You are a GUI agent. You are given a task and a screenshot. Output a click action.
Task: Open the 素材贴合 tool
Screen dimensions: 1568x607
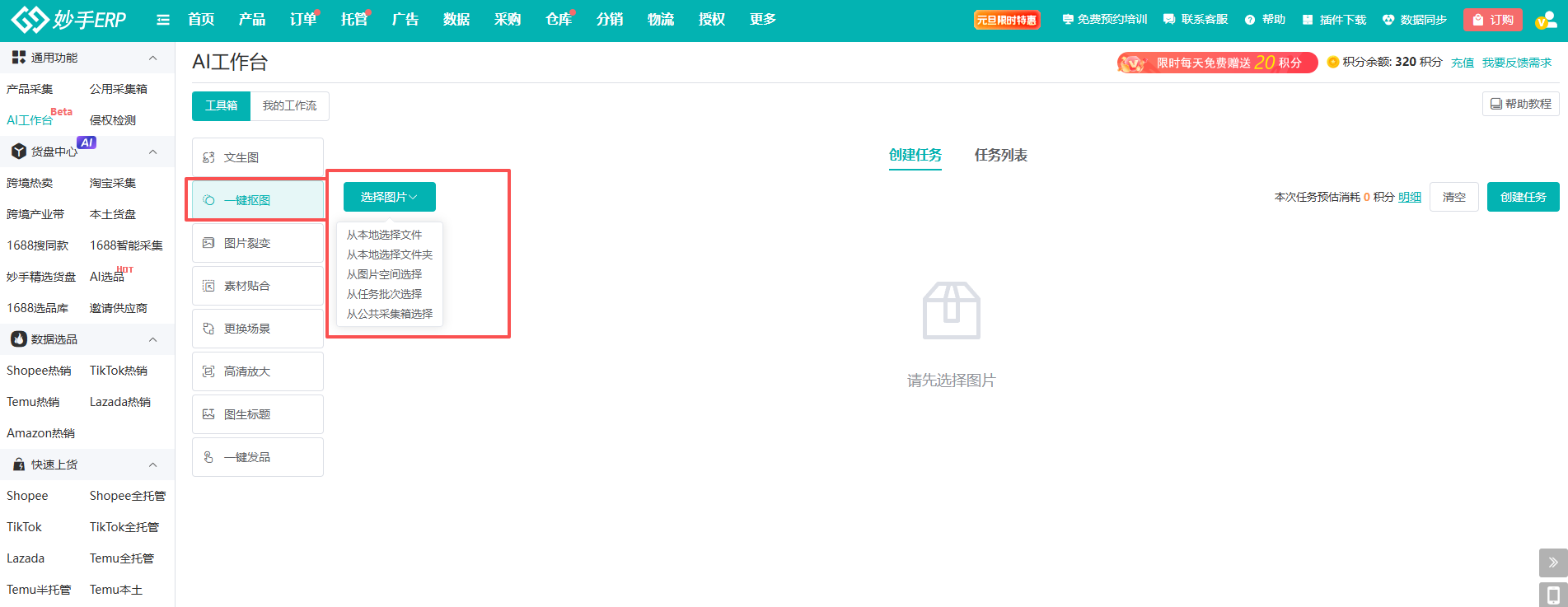(258, 286)
